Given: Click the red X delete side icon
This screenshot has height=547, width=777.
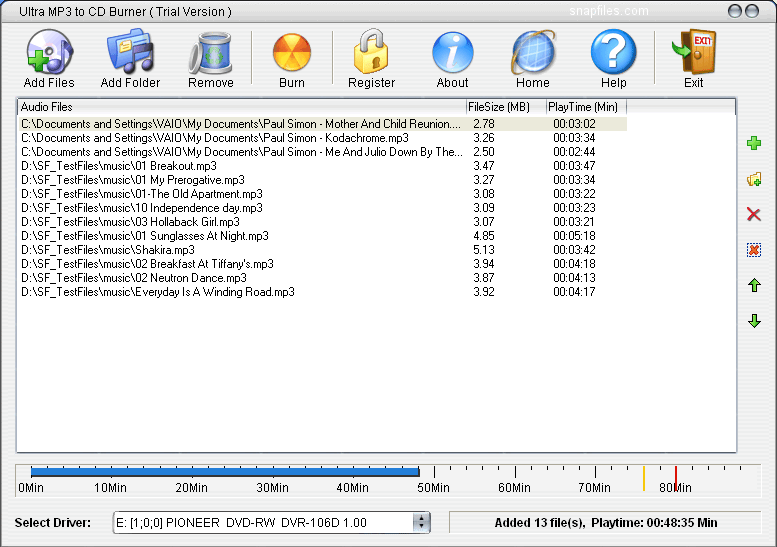Looking at the screenshot, I should pos(754,214).
